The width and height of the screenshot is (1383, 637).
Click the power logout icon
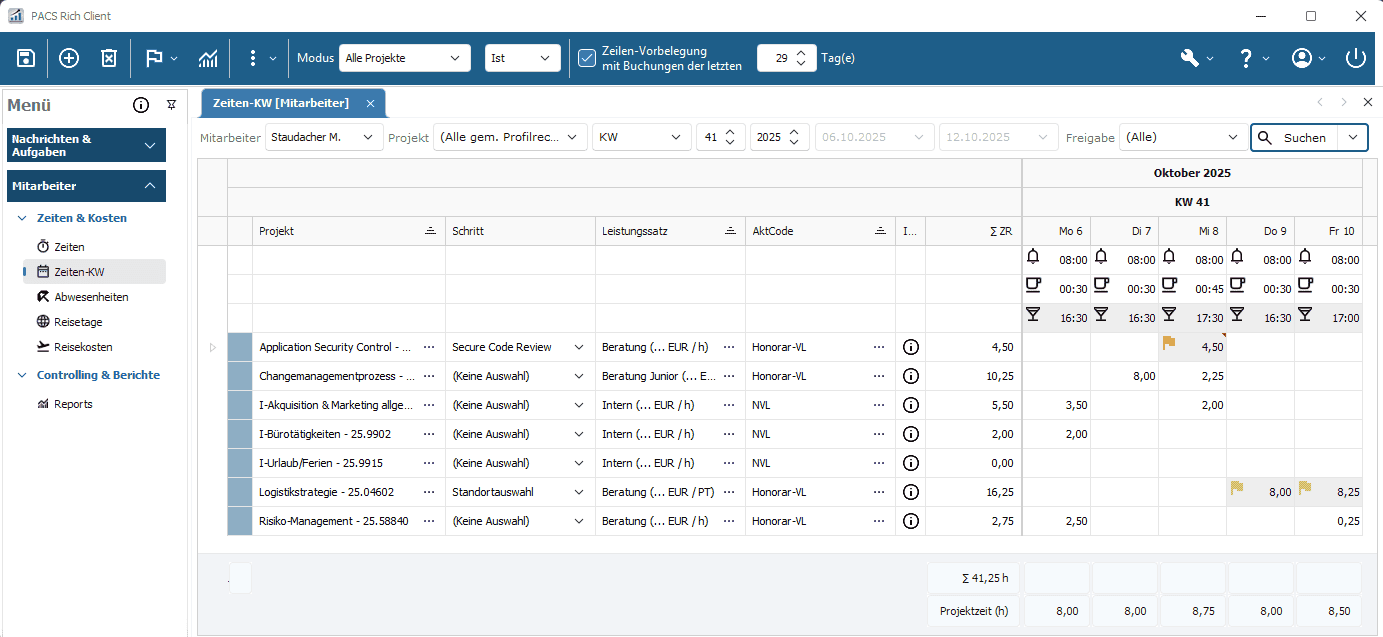click(1356, 57)
